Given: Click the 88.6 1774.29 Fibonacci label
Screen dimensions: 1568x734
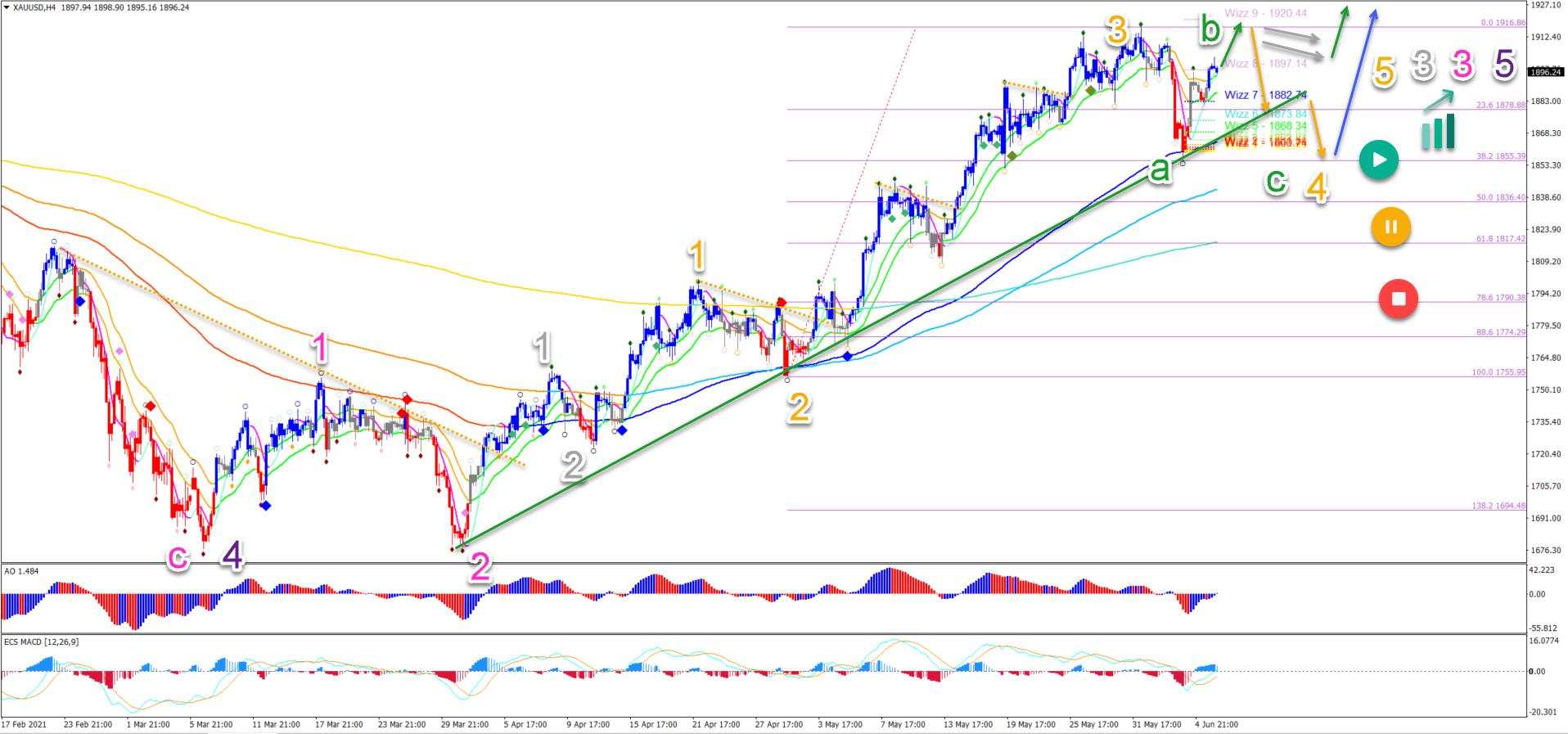Looking at the screenshot, I should coord(1501,332).
